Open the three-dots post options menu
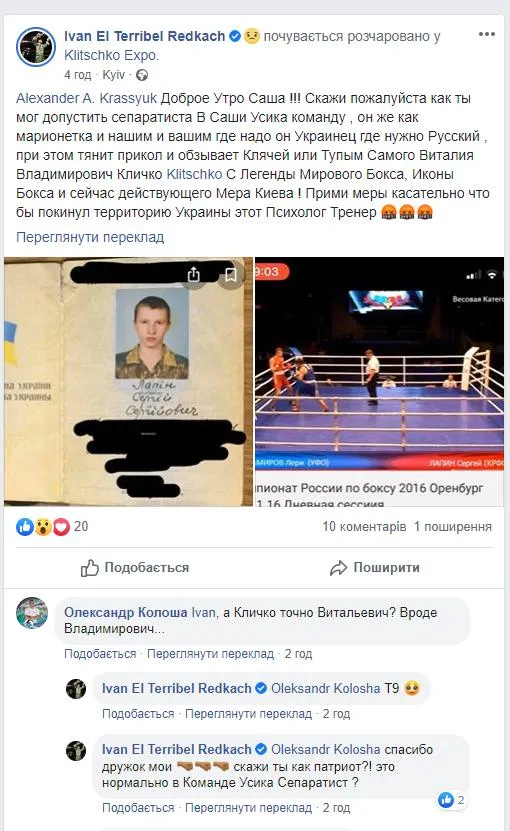This screenshot has height=831, width=510. (486, 34)
